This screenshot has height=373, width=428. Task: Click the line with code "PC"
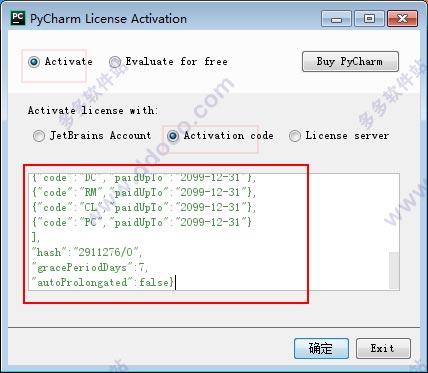[142, 222]
